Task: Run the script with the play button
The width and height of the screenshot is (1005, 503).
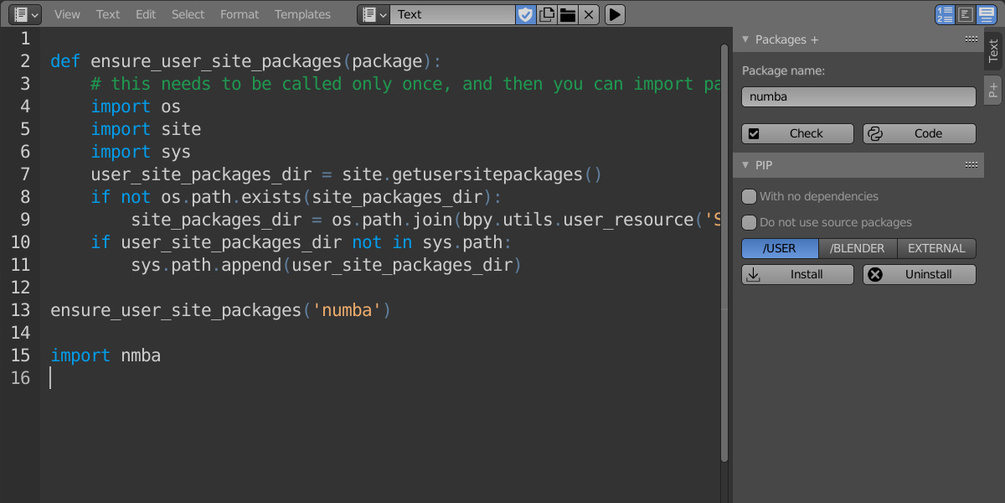Action: click(615, 15)
